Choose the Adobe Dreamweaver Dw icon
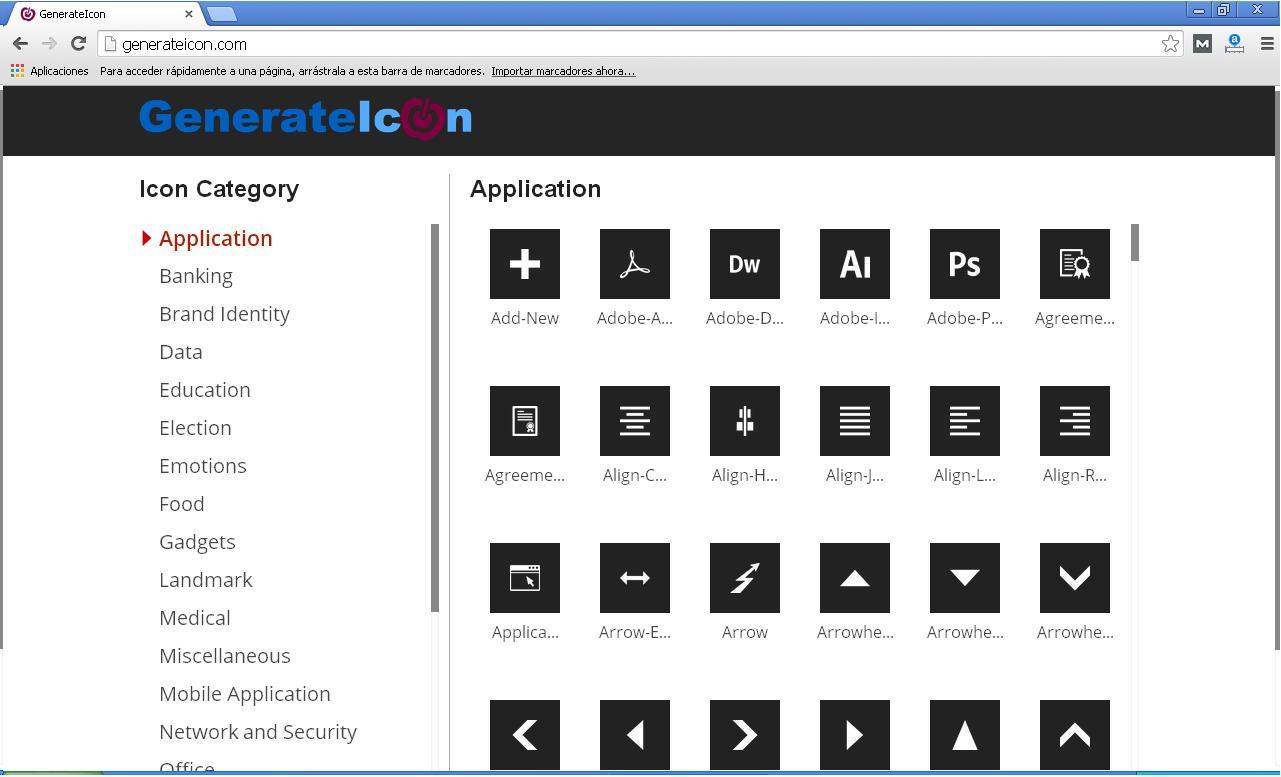Image resolution: width=1281 pixels, height=777 pixels. [x=745, y=264]
